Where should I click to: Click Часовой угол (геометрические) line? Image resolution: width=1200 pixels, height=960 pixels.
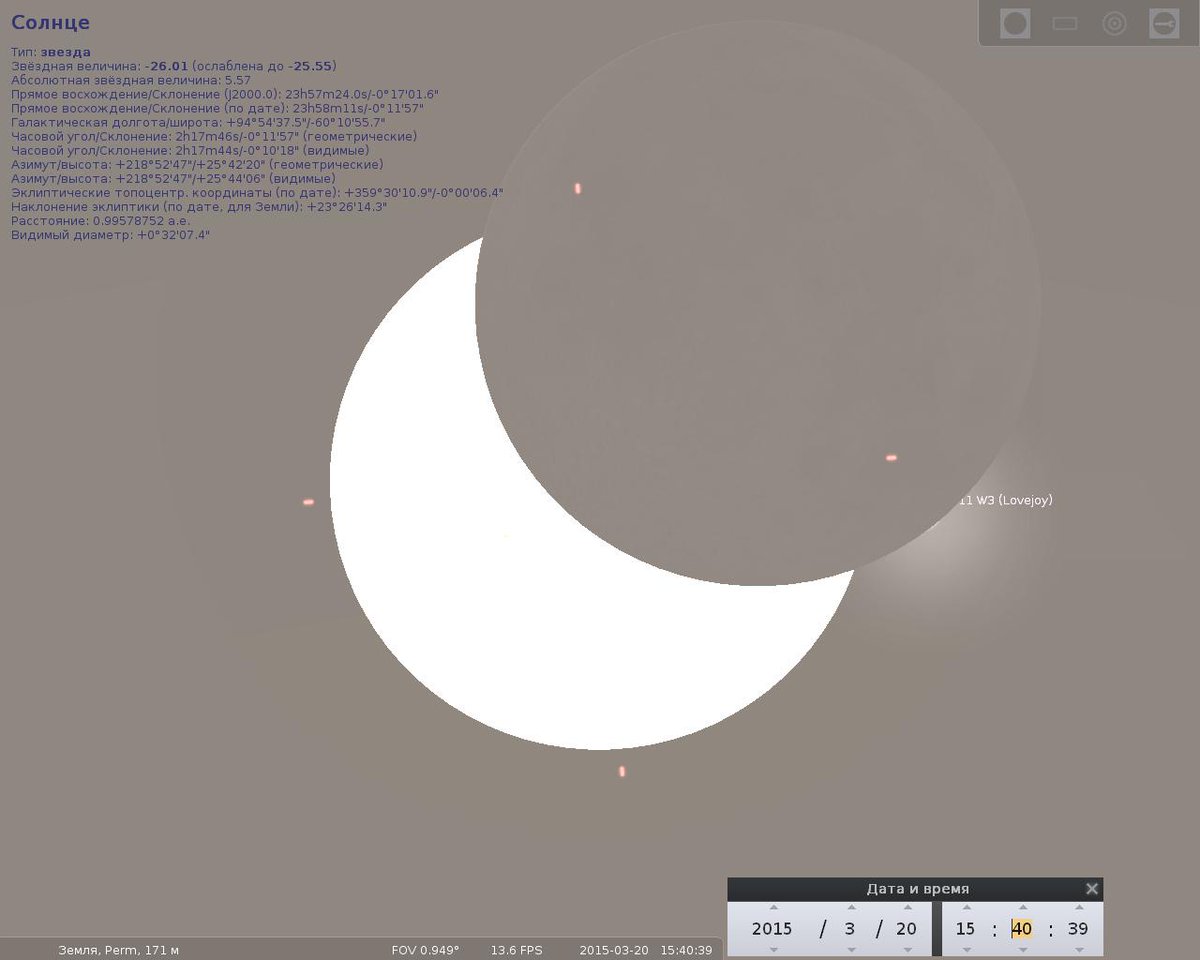pos(214,135)
